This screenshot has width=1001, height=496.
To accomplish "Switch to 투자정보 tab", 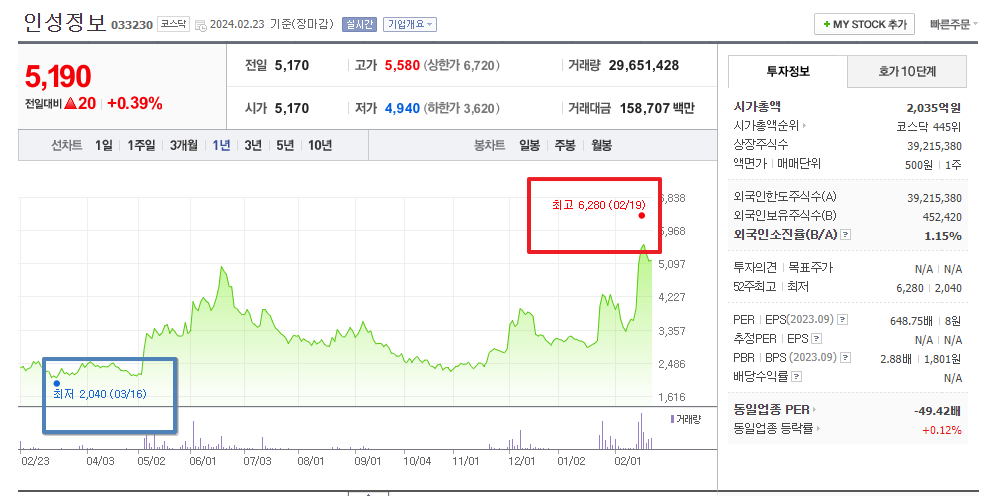I will (x=788, y=71).
